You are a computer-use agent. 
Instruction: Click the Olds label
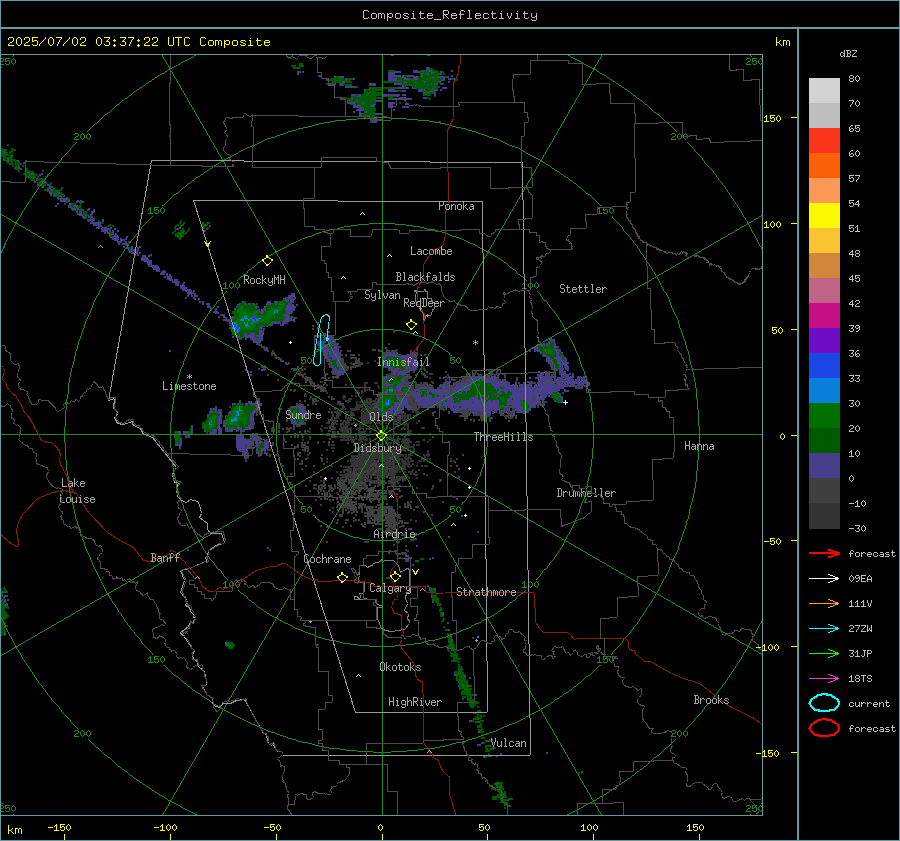(381, 417)
